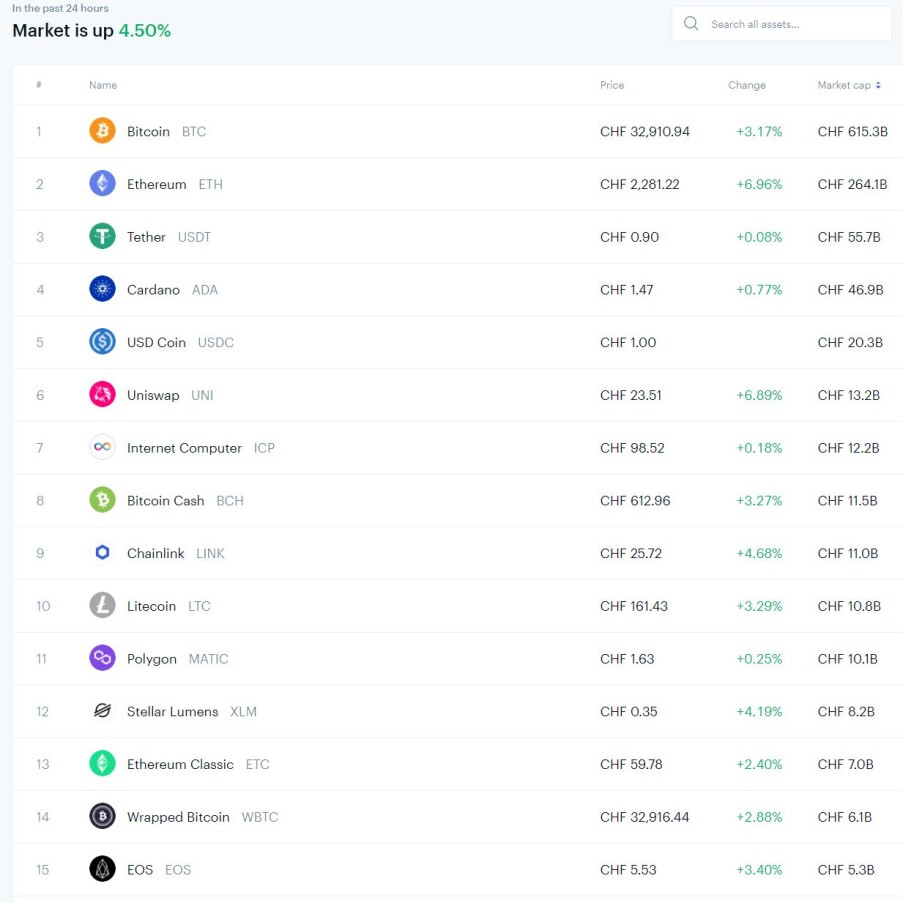Click the Stellar Lumens logo icon

(102, 711)
